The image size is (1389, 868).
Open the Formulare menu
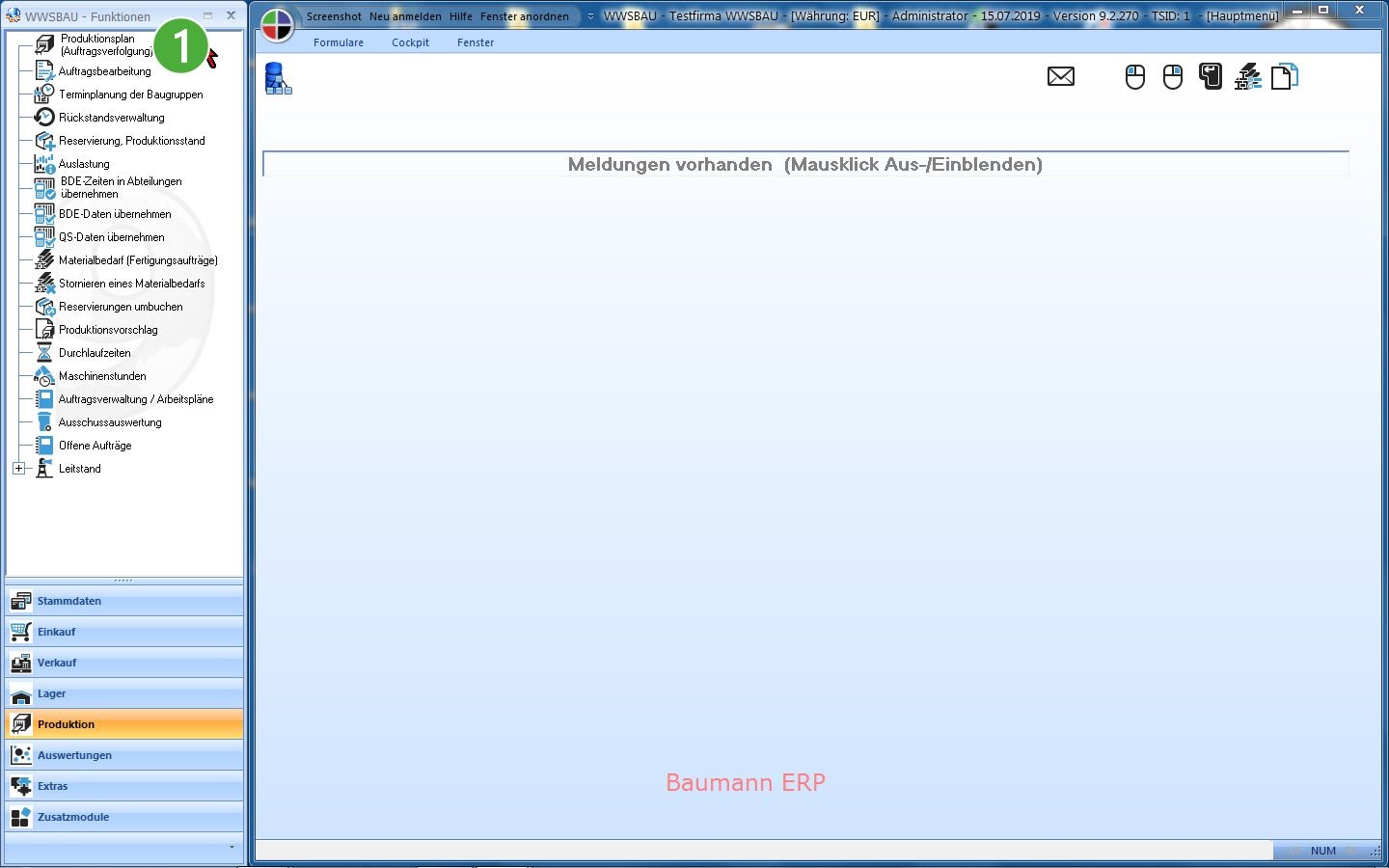pos(339,42)
